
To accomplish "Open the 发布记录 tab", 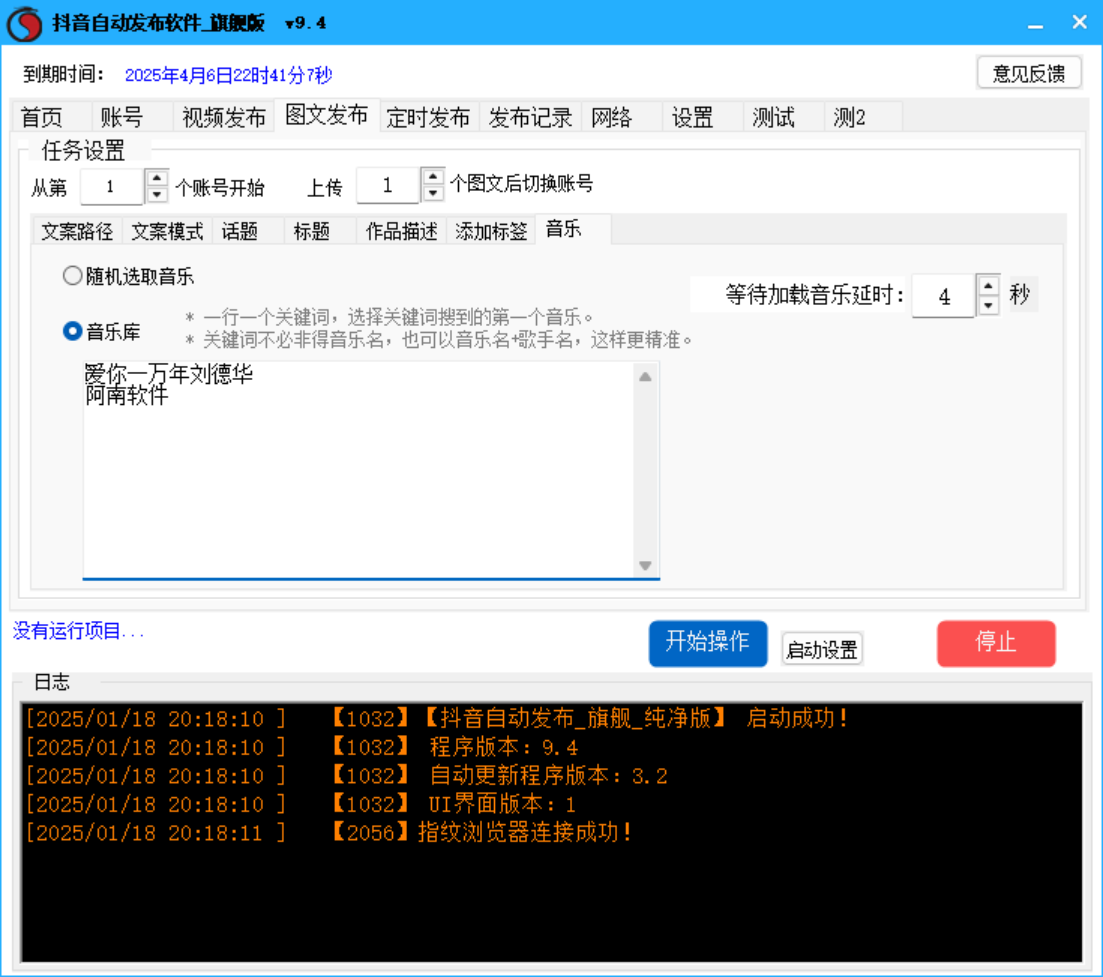I will tap(530, 117).
